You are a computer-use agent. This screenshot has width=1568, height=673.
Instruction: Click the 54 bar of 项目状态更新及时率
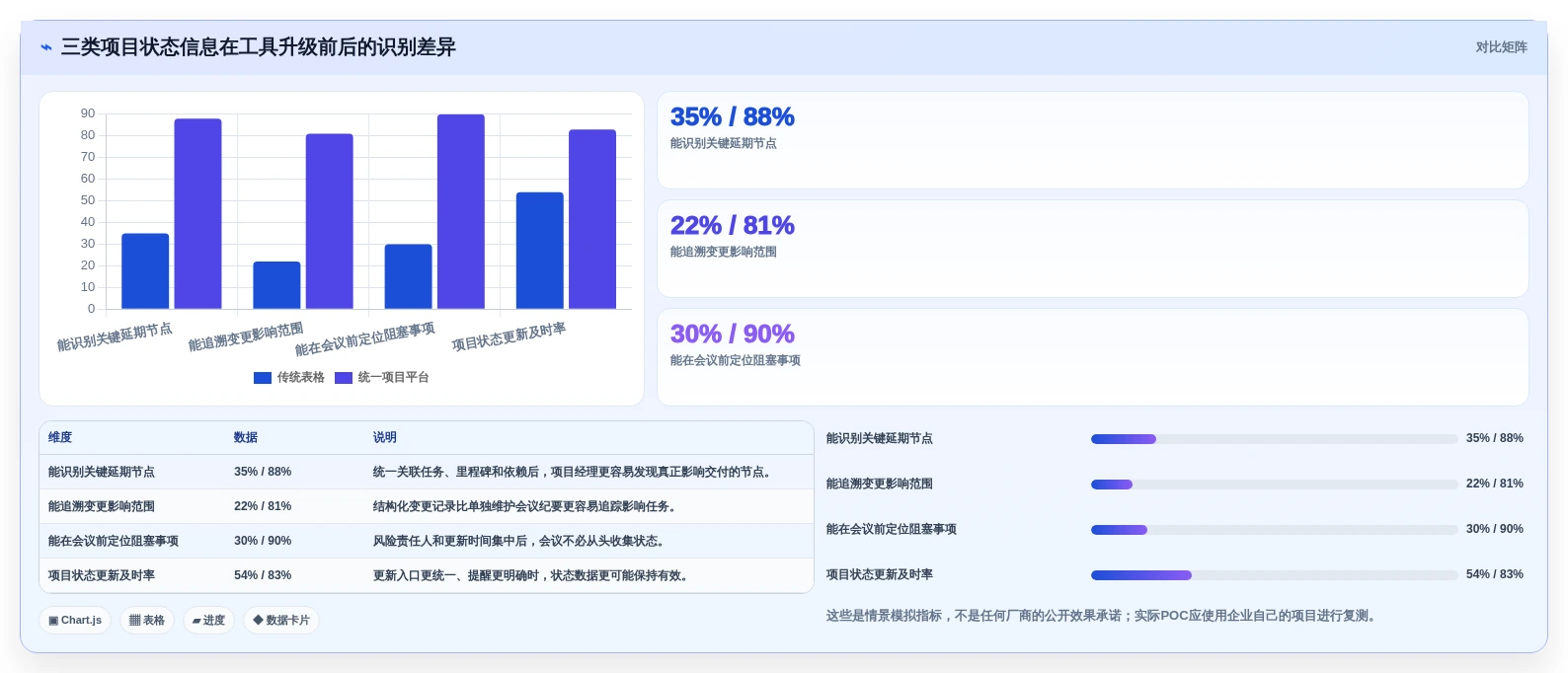(x=540, y=251)
